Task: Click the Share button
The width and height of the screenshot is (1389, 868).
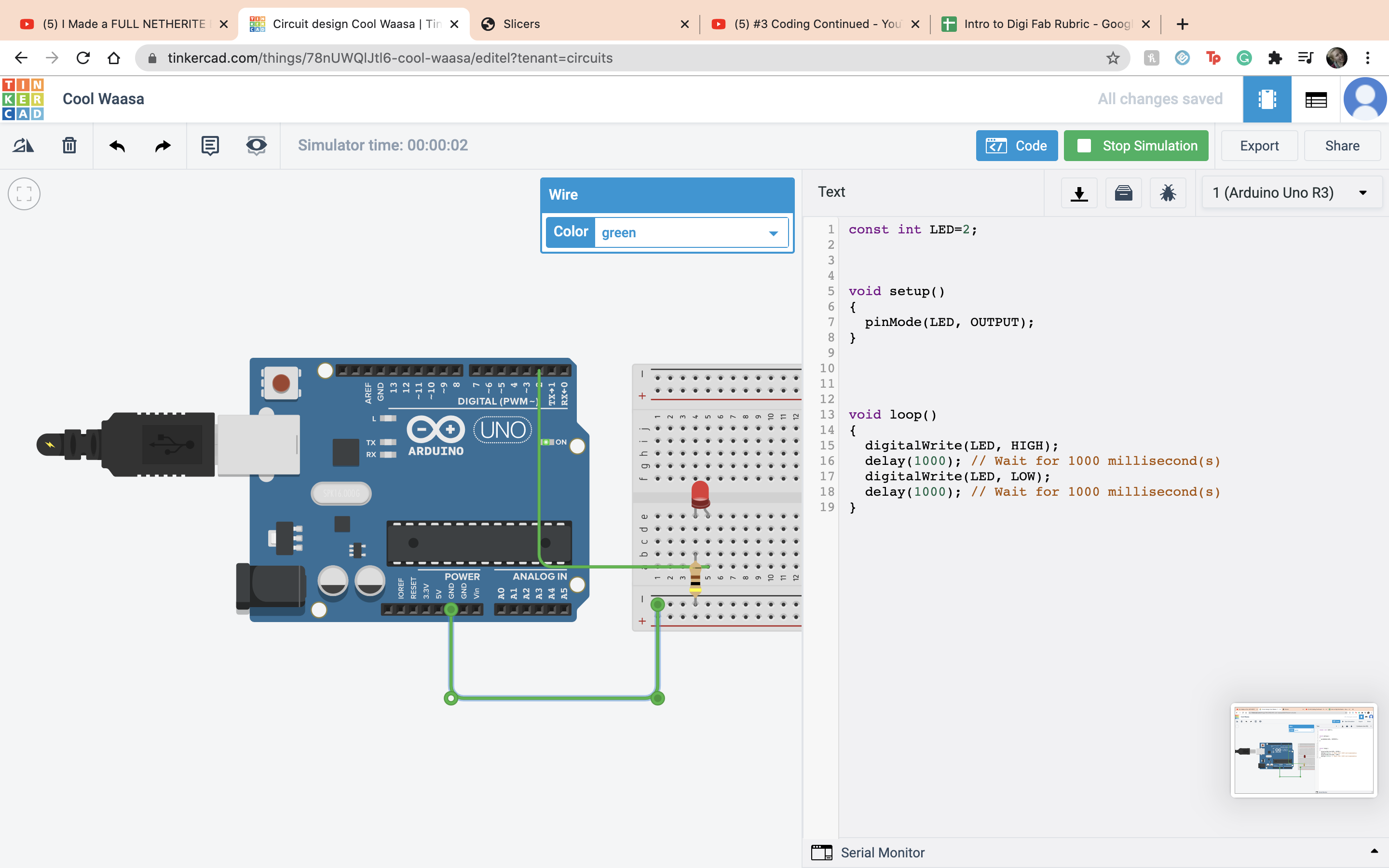Action: click(x=1342, y=146)
